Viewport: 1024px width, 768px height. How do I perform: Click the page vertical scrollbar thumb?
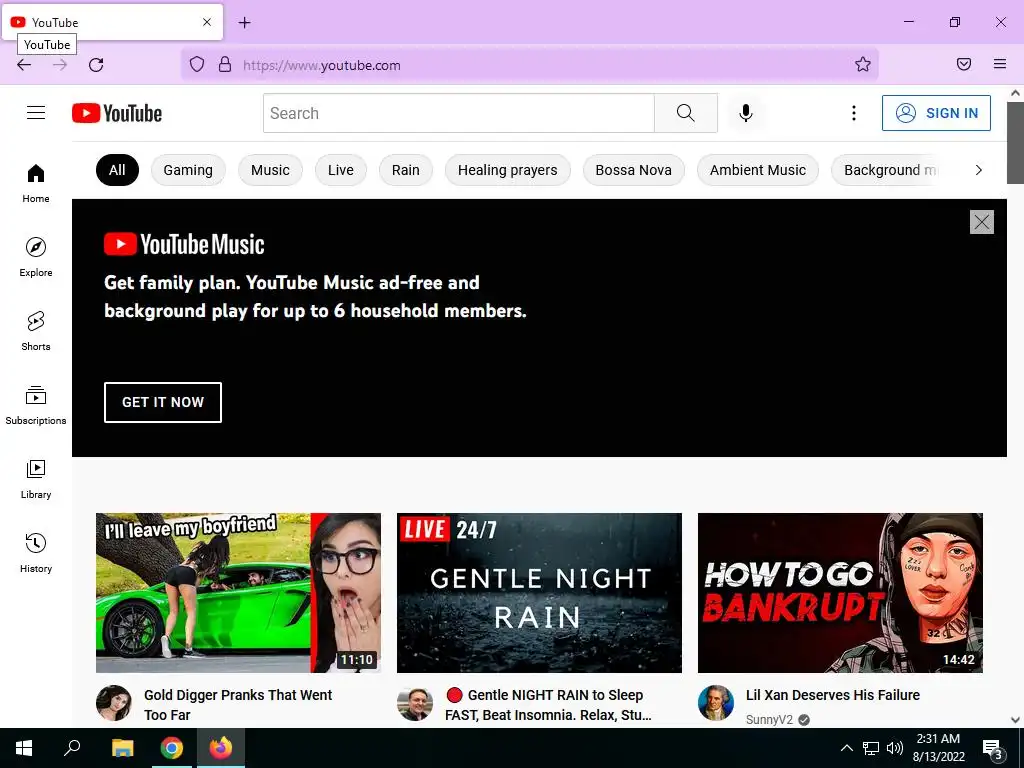pos(1015,142)
